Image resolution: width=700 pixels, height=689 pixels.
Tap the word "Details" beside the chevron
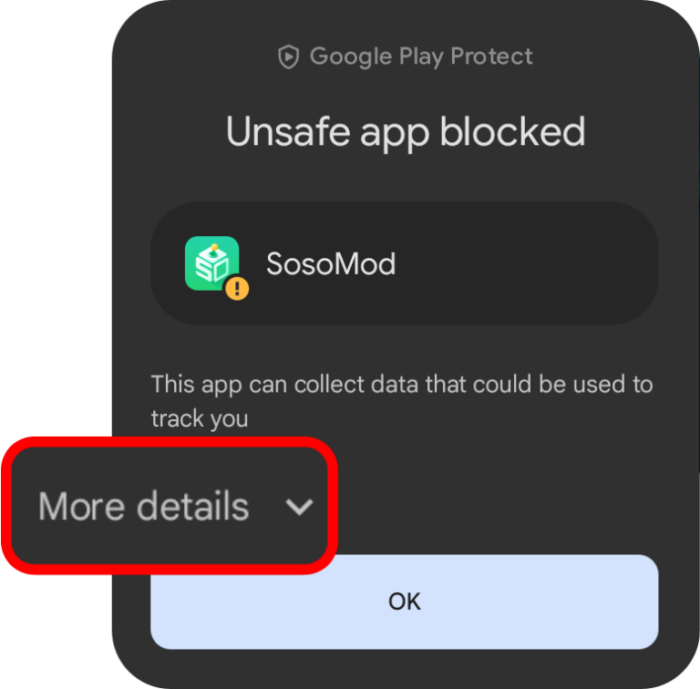point(193,507)
